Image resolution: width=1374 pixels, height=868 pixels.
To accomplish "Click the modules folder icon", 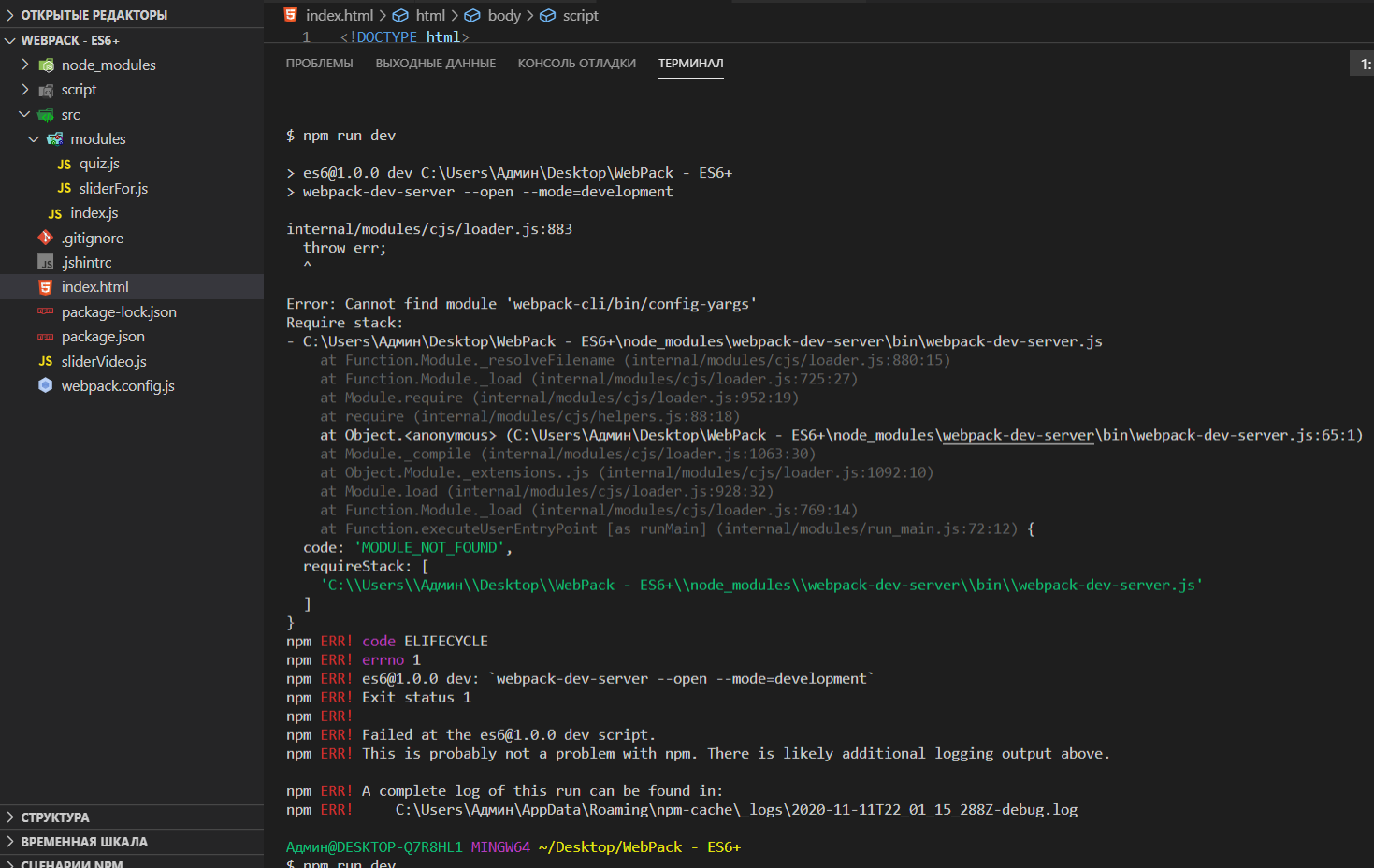I will [55, 139].
